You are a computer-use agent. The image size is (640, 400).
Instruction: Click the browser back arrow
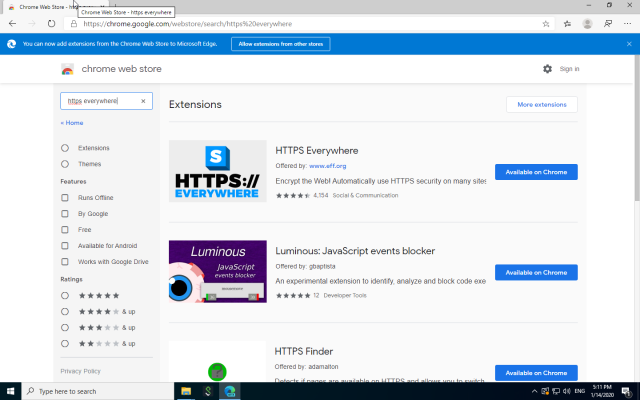coord(12,23)
